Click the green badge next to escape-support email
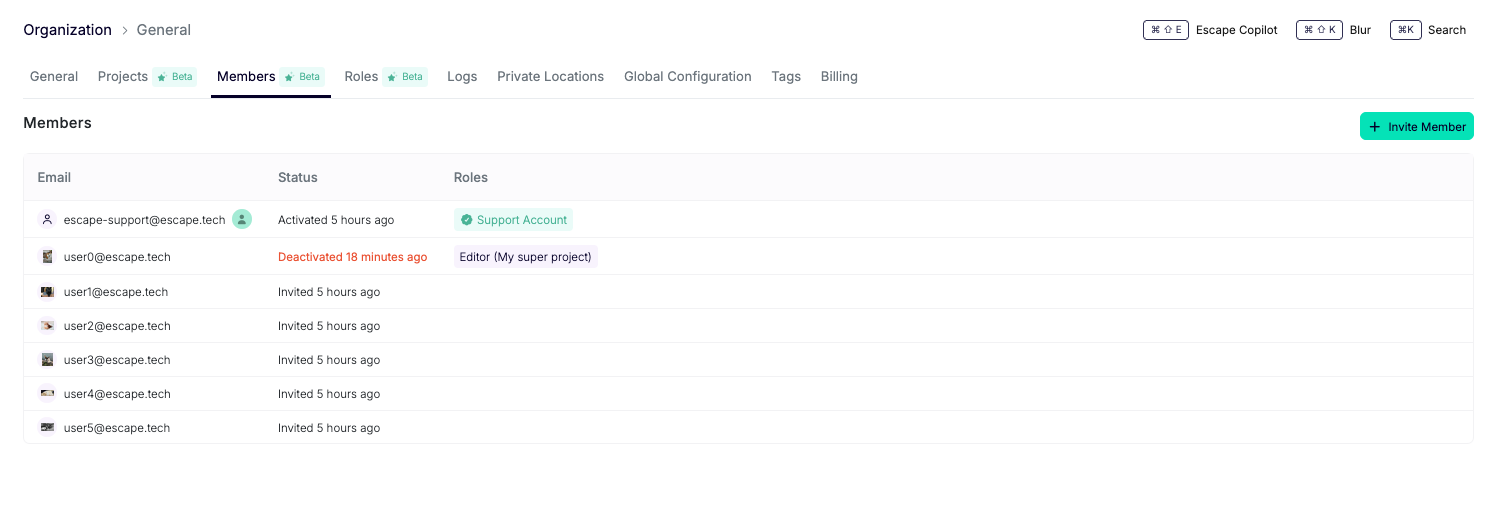Screen dimensions: 1497x522 (242, 219)
